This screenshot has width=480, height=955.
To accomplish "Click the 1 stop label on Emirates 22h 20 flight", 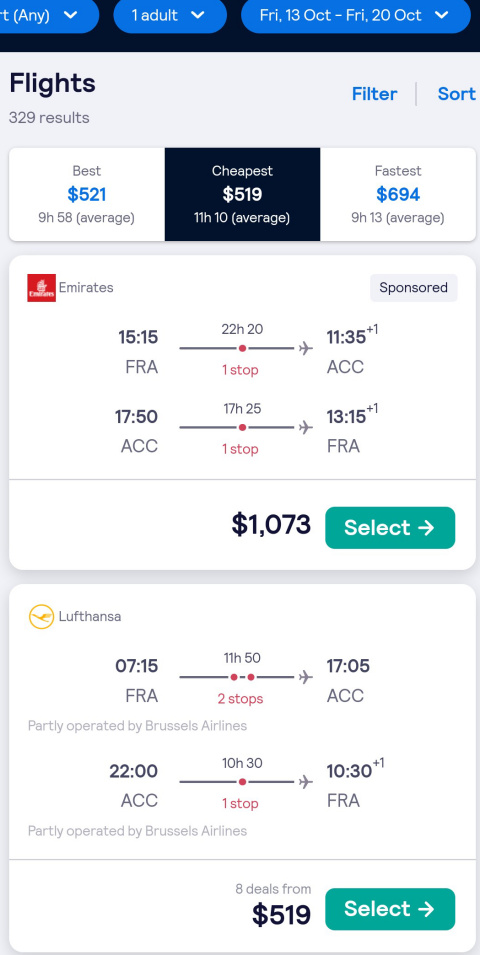I will pos(240,370).
